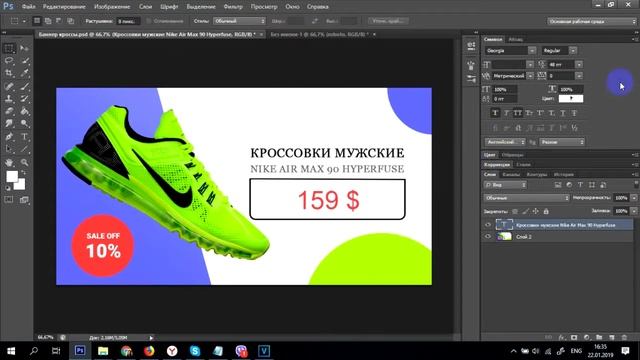Open the Изображение menu

point(112,7)
